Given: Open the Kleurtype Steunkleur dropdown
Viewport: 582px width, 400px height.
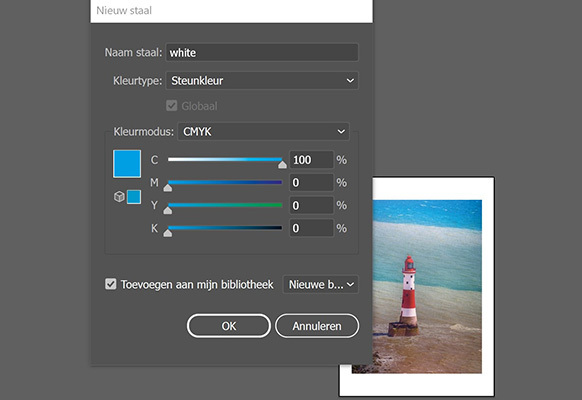Looking at the screenshot, I should pos(262,81).
